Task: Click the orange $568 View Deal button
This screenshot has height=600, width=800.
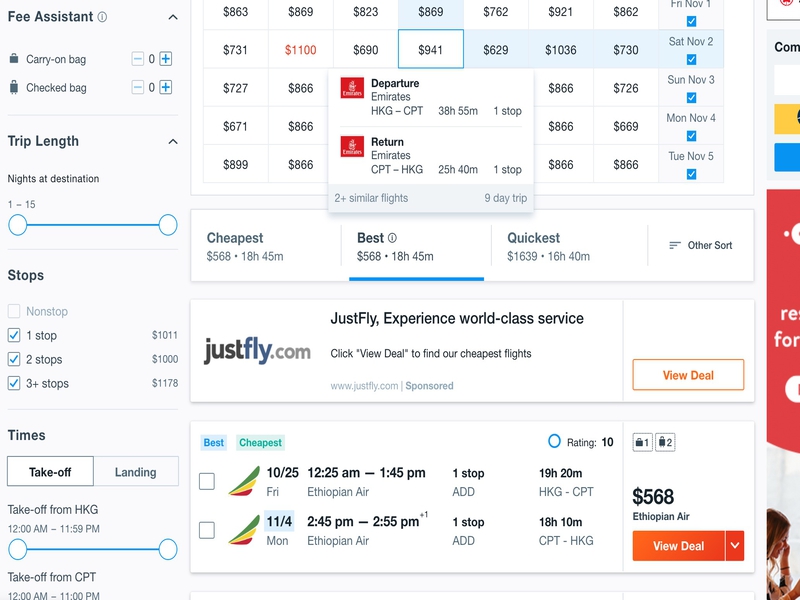Action: (678, 546)
